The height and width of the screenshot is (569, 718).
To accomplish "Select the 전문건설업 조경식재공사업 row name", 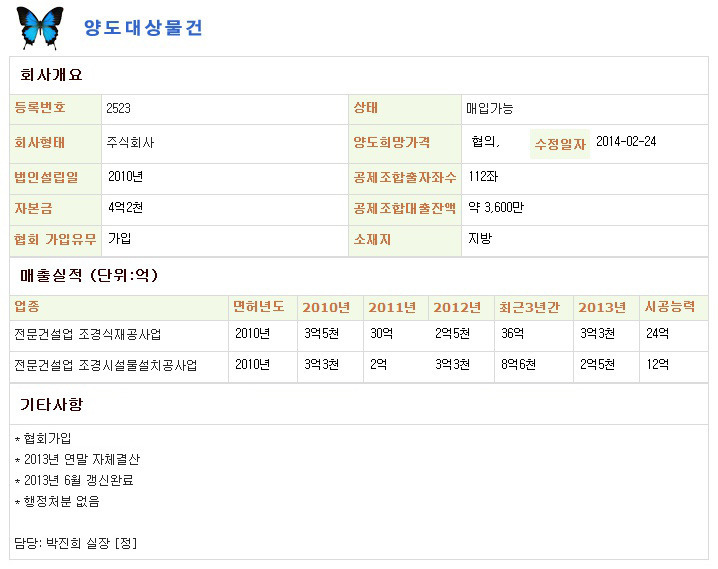I will point(87,334).
